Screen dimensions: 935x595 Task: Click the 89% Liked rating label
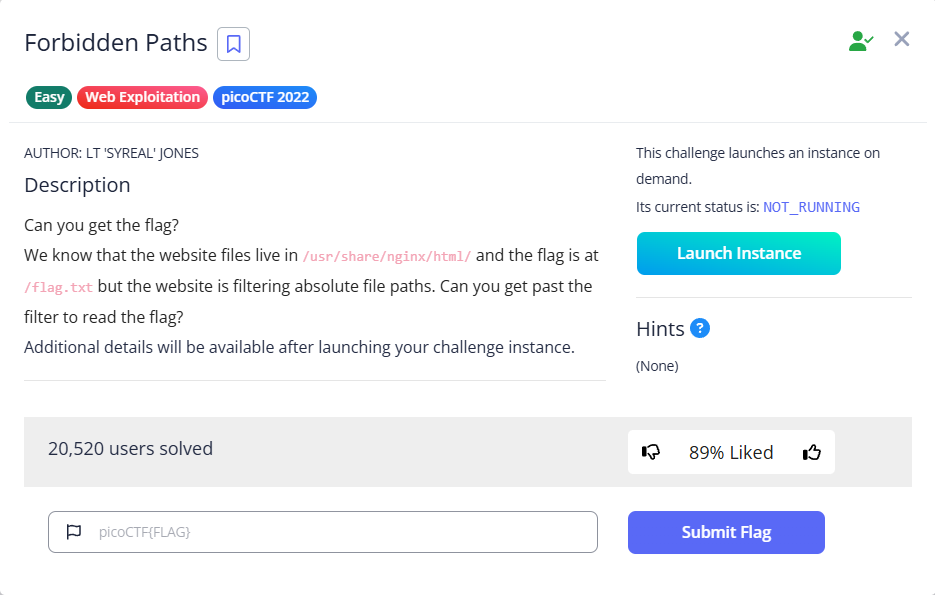pos(731,452)
